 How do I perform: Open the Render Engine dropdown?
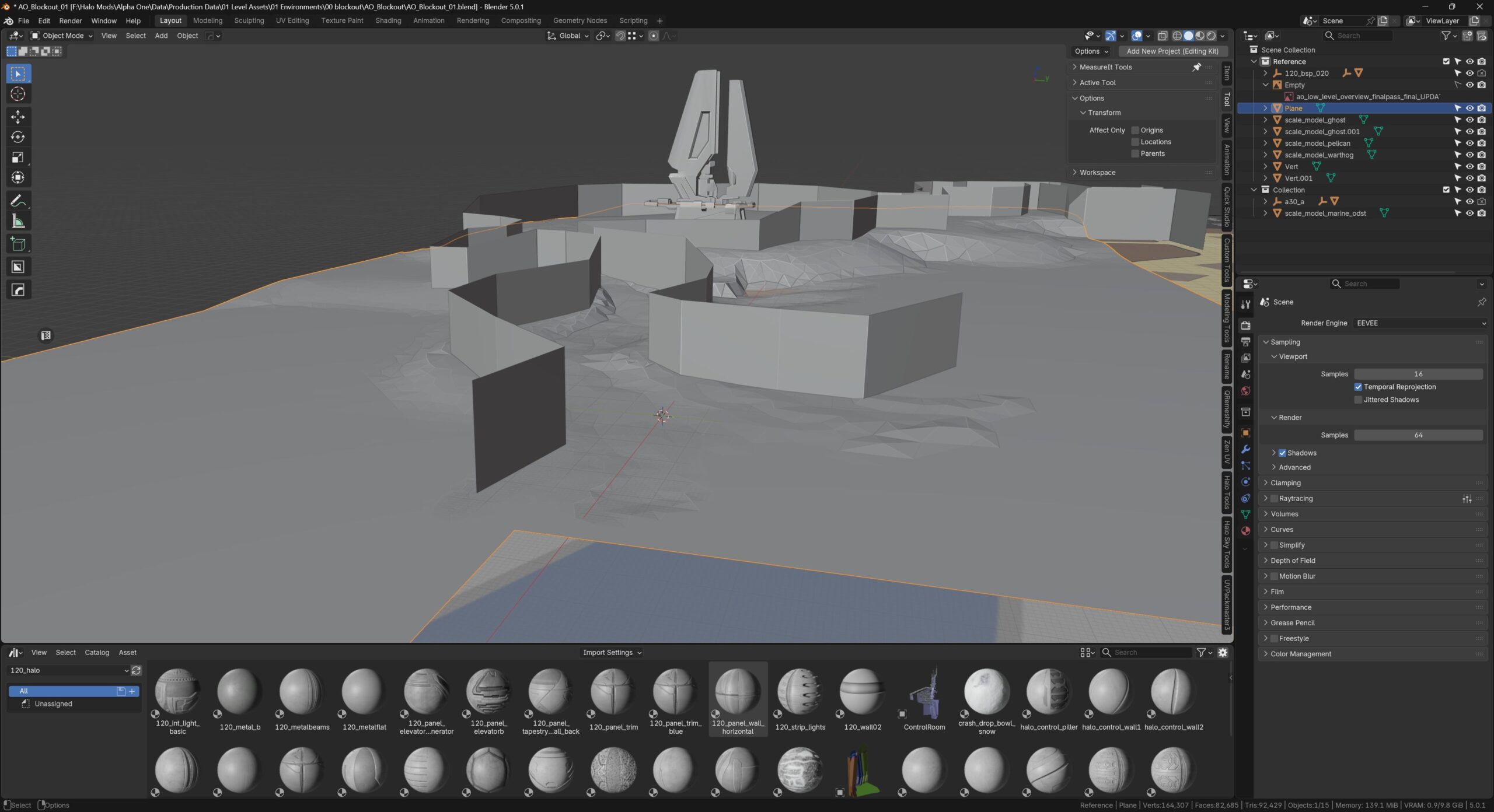point(1420,323)
